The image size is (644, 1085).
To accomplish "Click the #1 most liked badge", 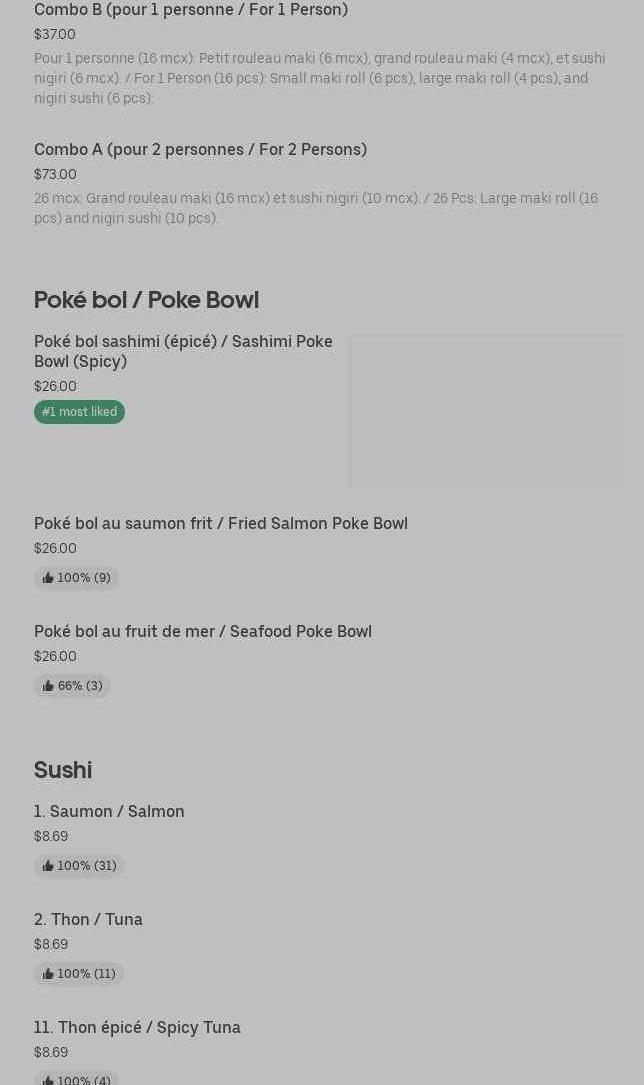I will (x=79, y=412).
